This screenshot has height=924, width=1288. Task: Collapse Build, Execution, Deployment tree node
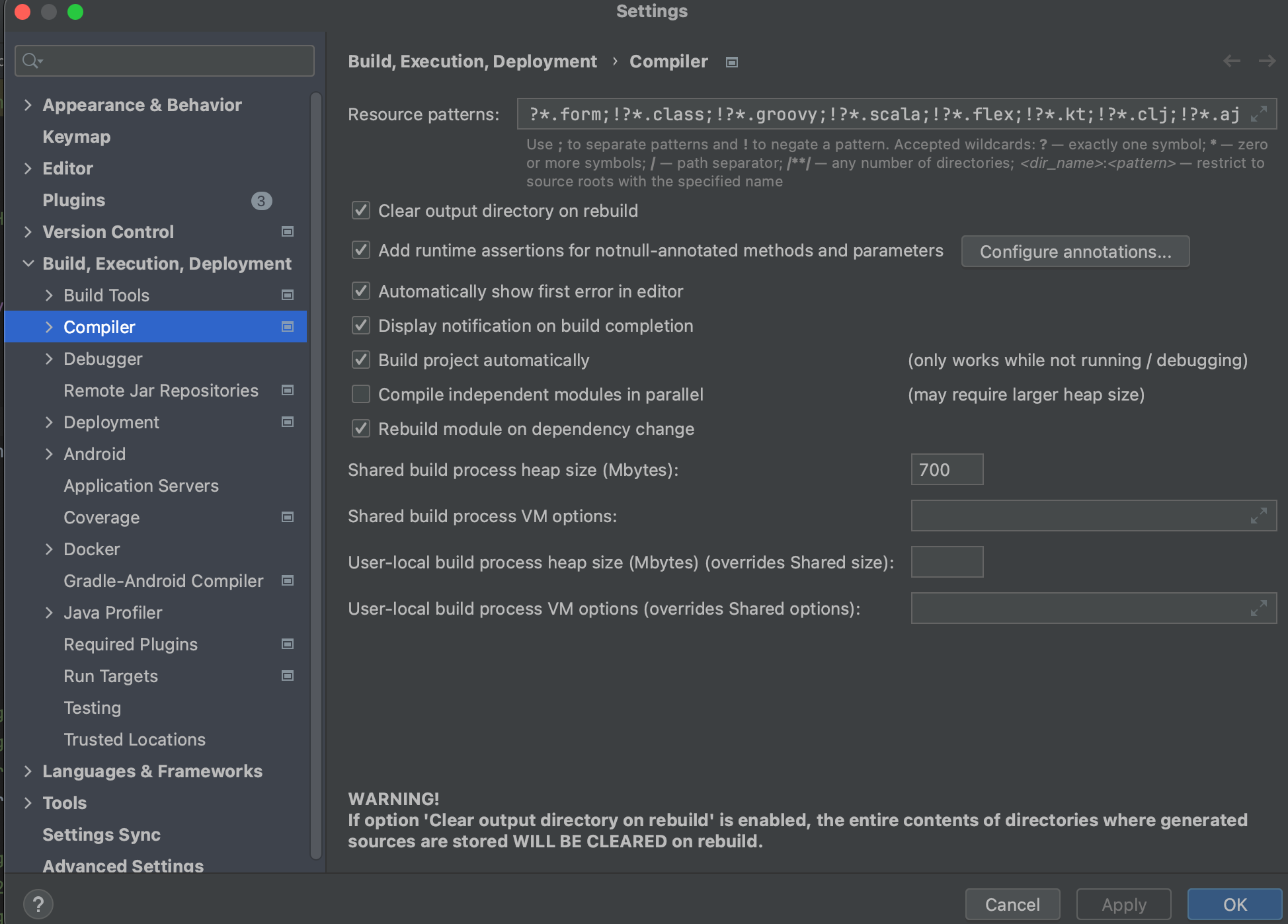pos(28,264)
